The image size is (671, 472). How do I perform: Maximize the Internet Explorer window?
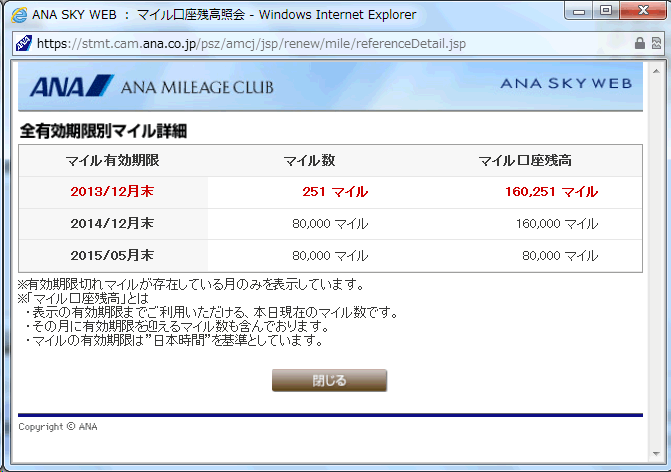[x=606, y=11]
